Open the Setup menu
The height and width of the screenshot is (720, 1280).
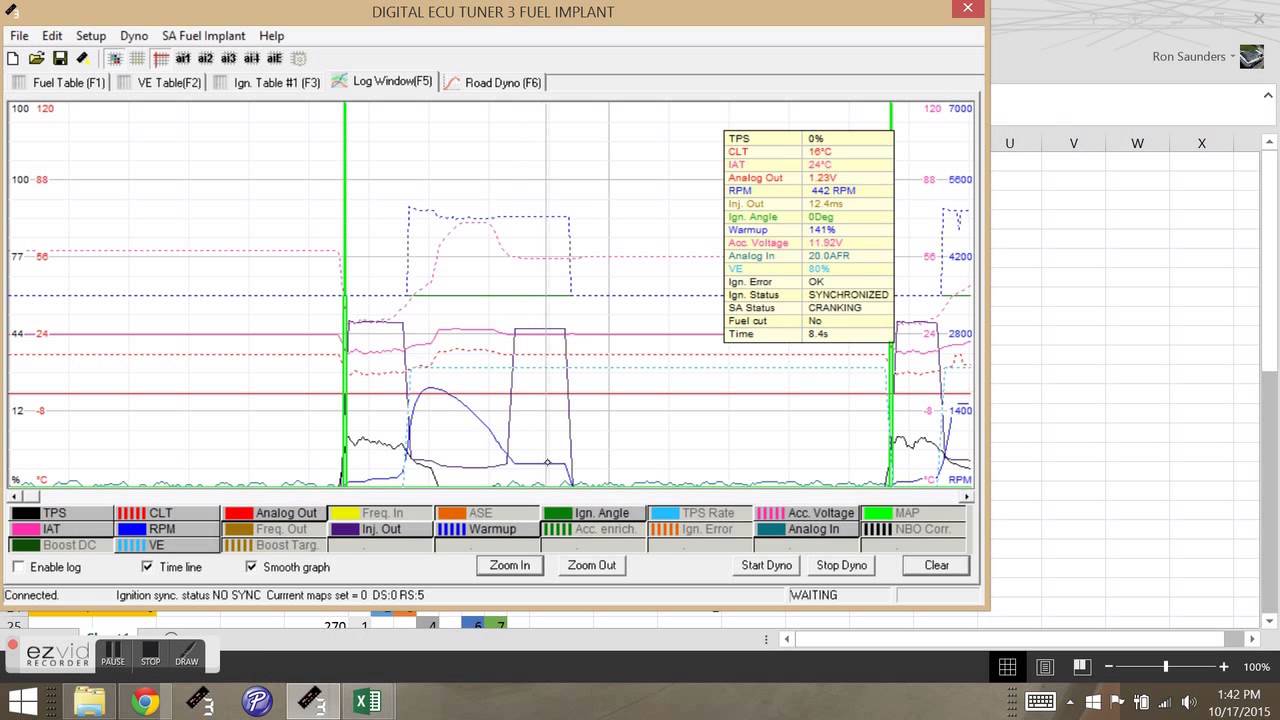tap(91, 35)
